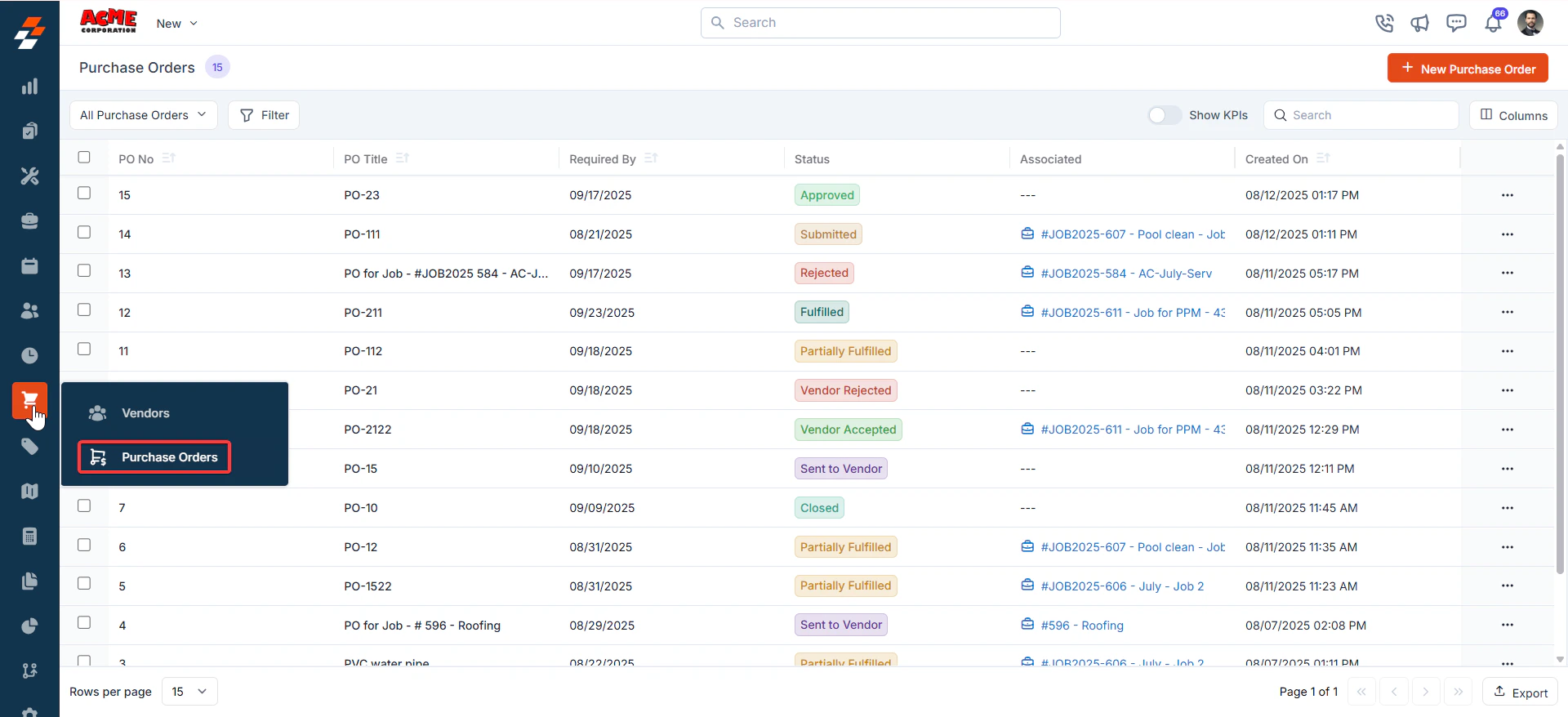Open notifications bell with 66 badge
Viewport: 1568px width, 717px height.
pos(1494,22)
